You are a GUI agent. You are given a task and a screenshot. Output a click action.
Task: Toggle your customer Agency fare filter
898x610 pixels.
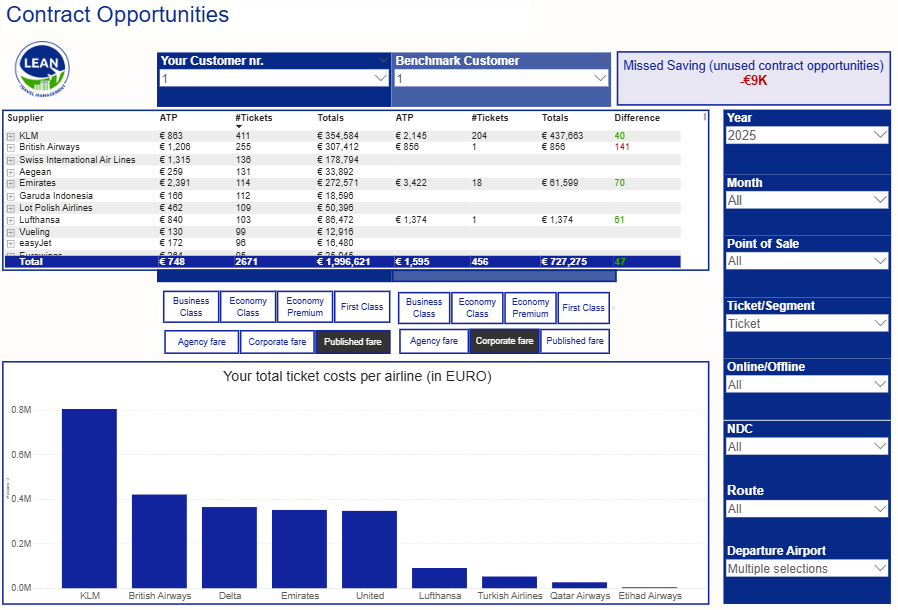[202, 341]
